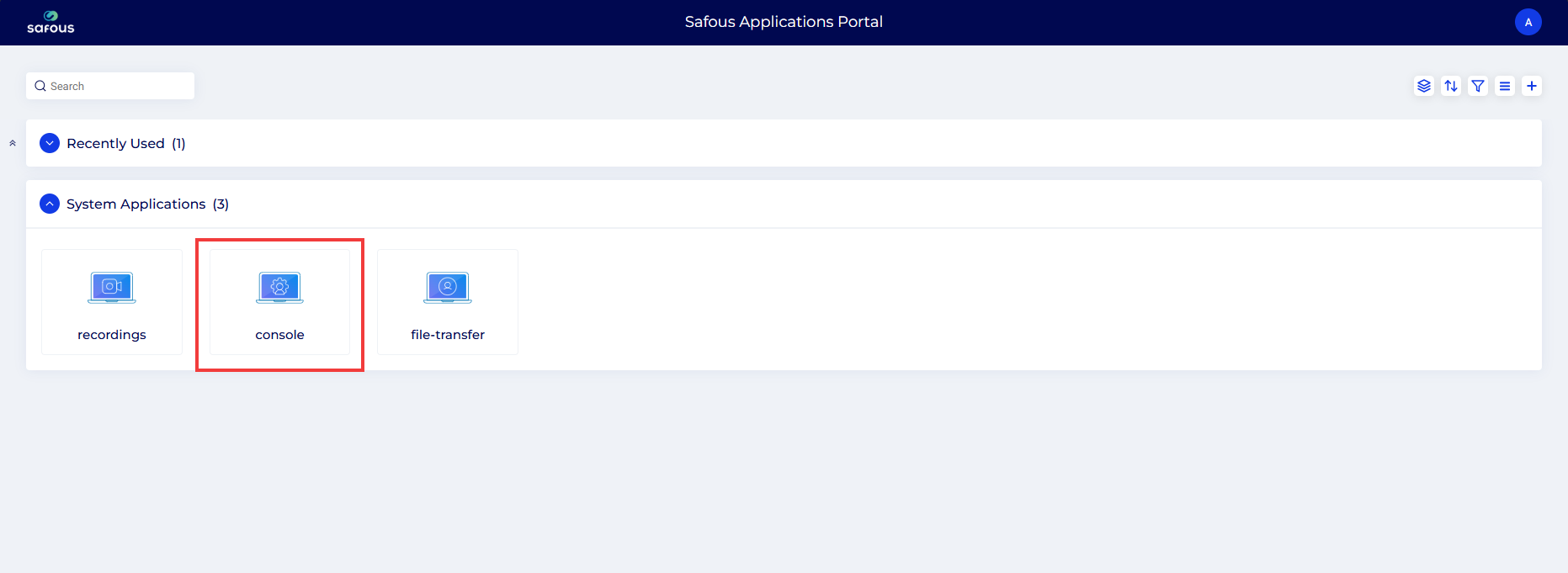Click the double-chevron collapse-all arrow at left
The image size is (1568, 573).
pyautogui.click(x=13, y=143)
